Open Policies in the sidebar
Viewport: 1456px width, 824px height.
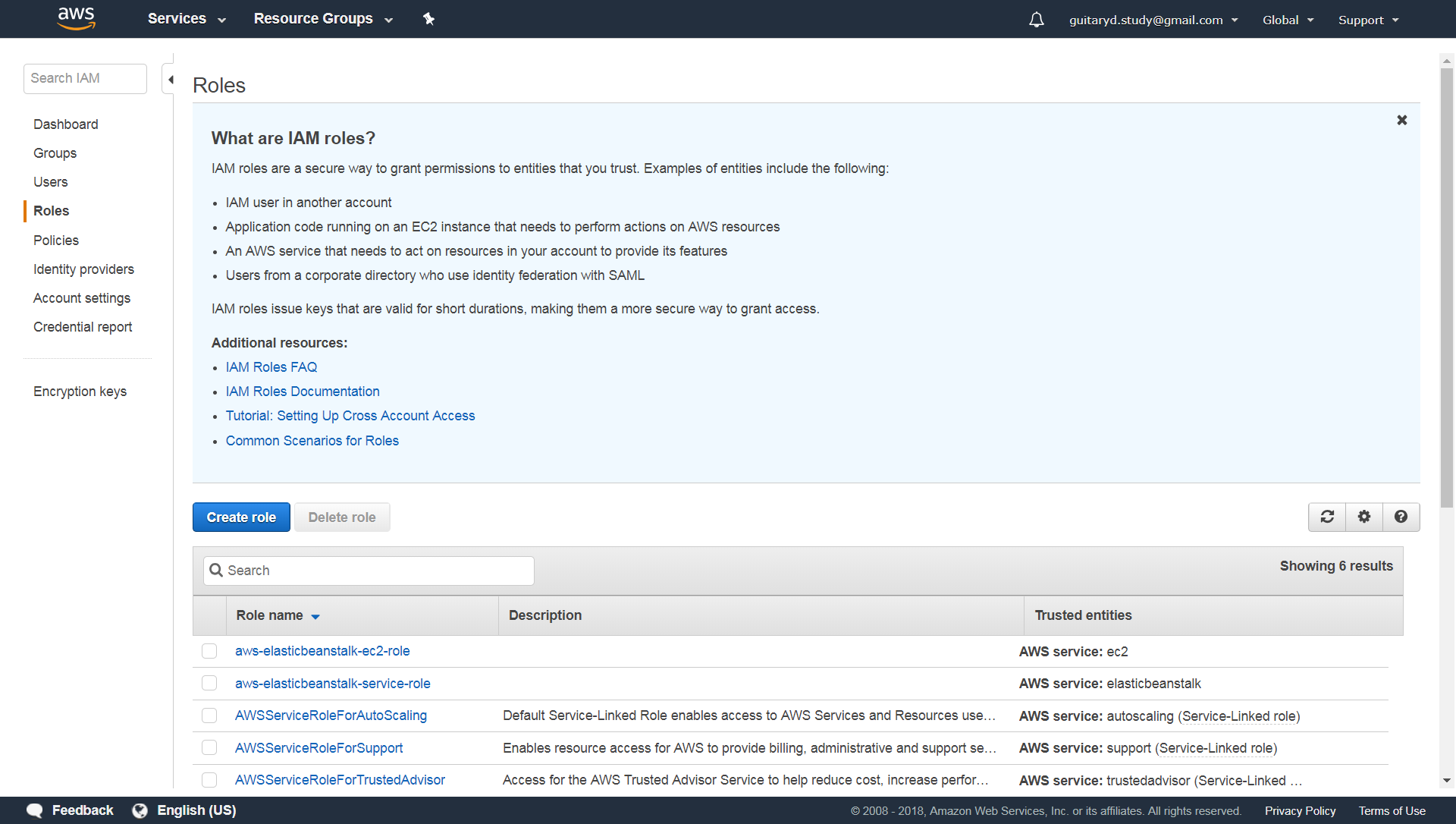(x=56, y=241)
